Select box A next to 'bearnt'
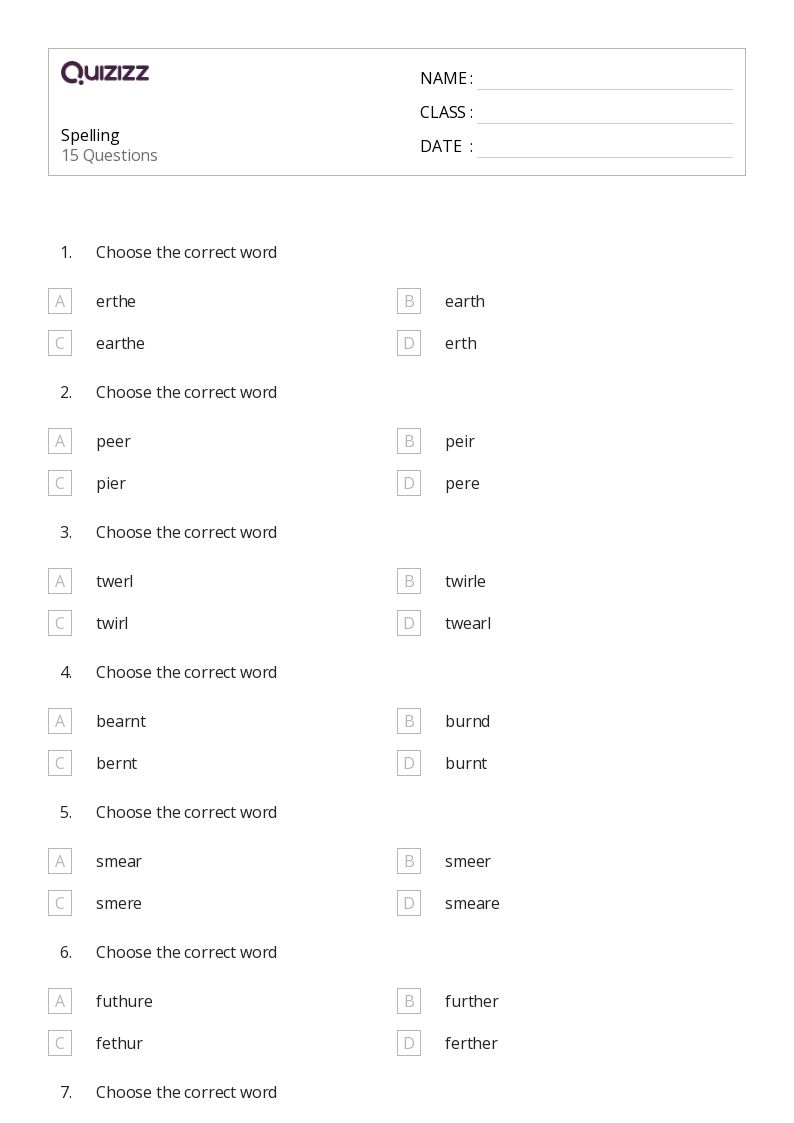 (x=60, y=721)
